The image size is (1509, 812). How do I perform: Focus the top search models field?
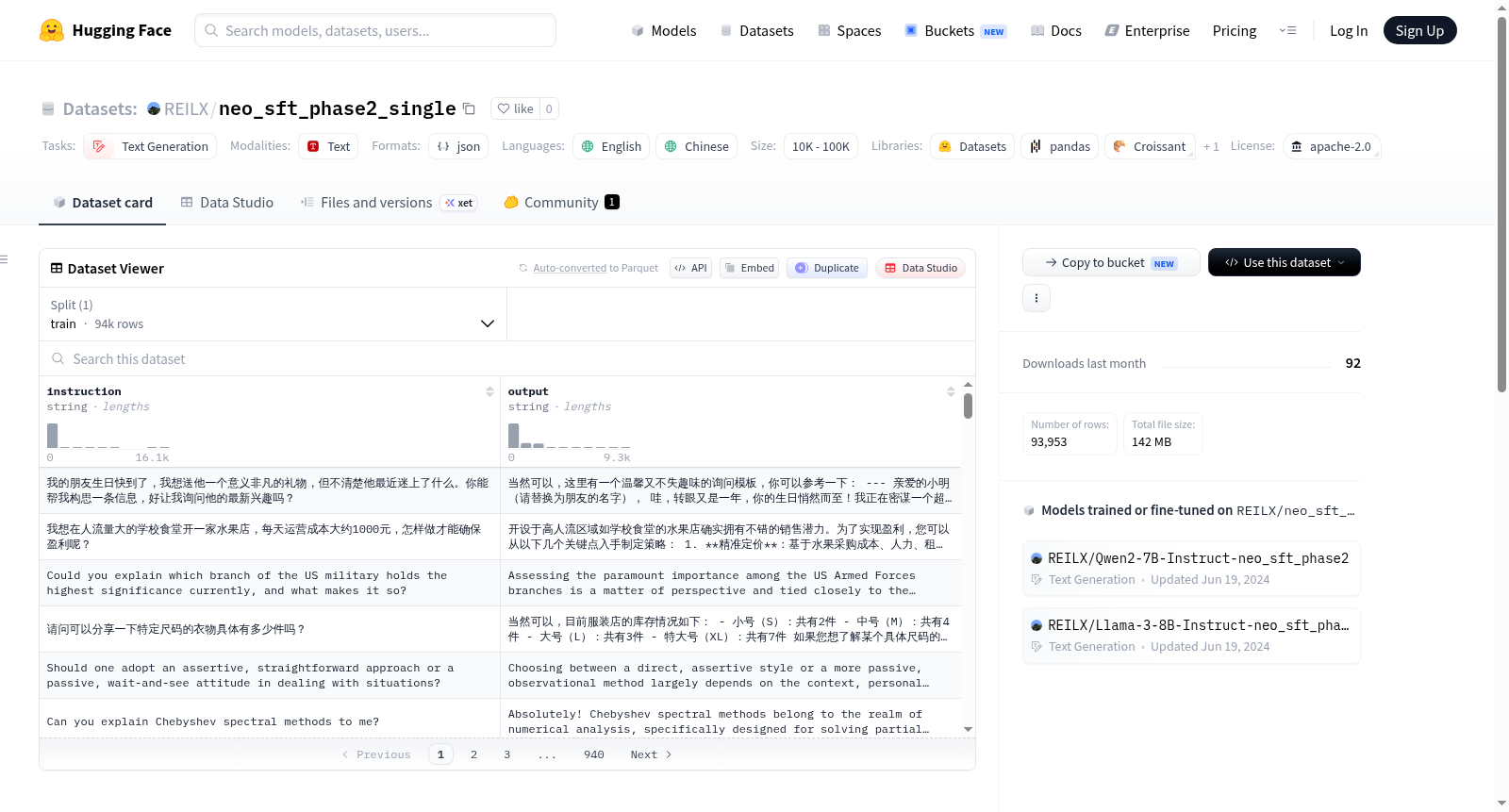point(375,30)
